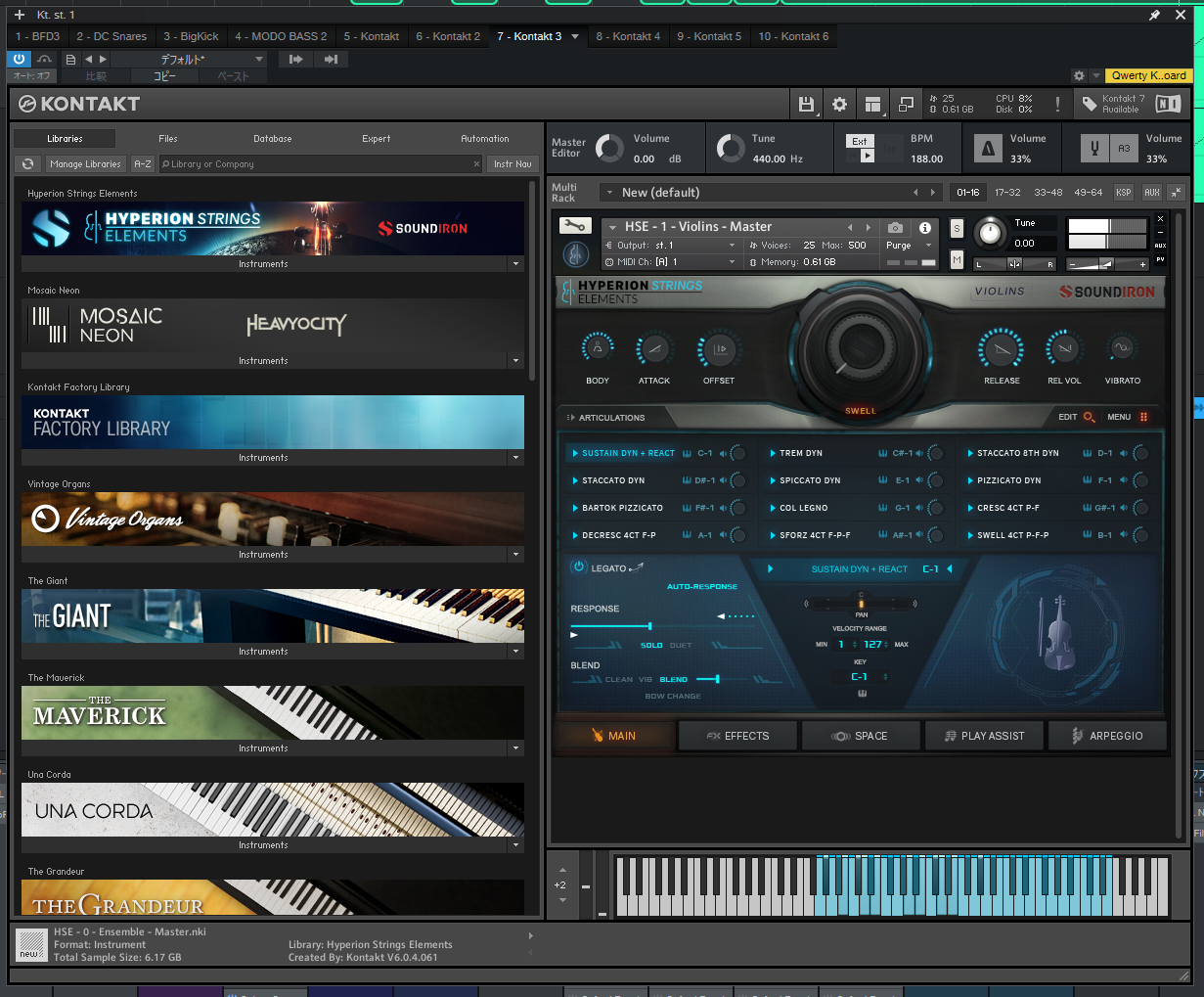Viewport: 1204px width, 997px height.
Task: Click the refresh libraries icon
Action: pyautogui.click(x=28, y=164)
